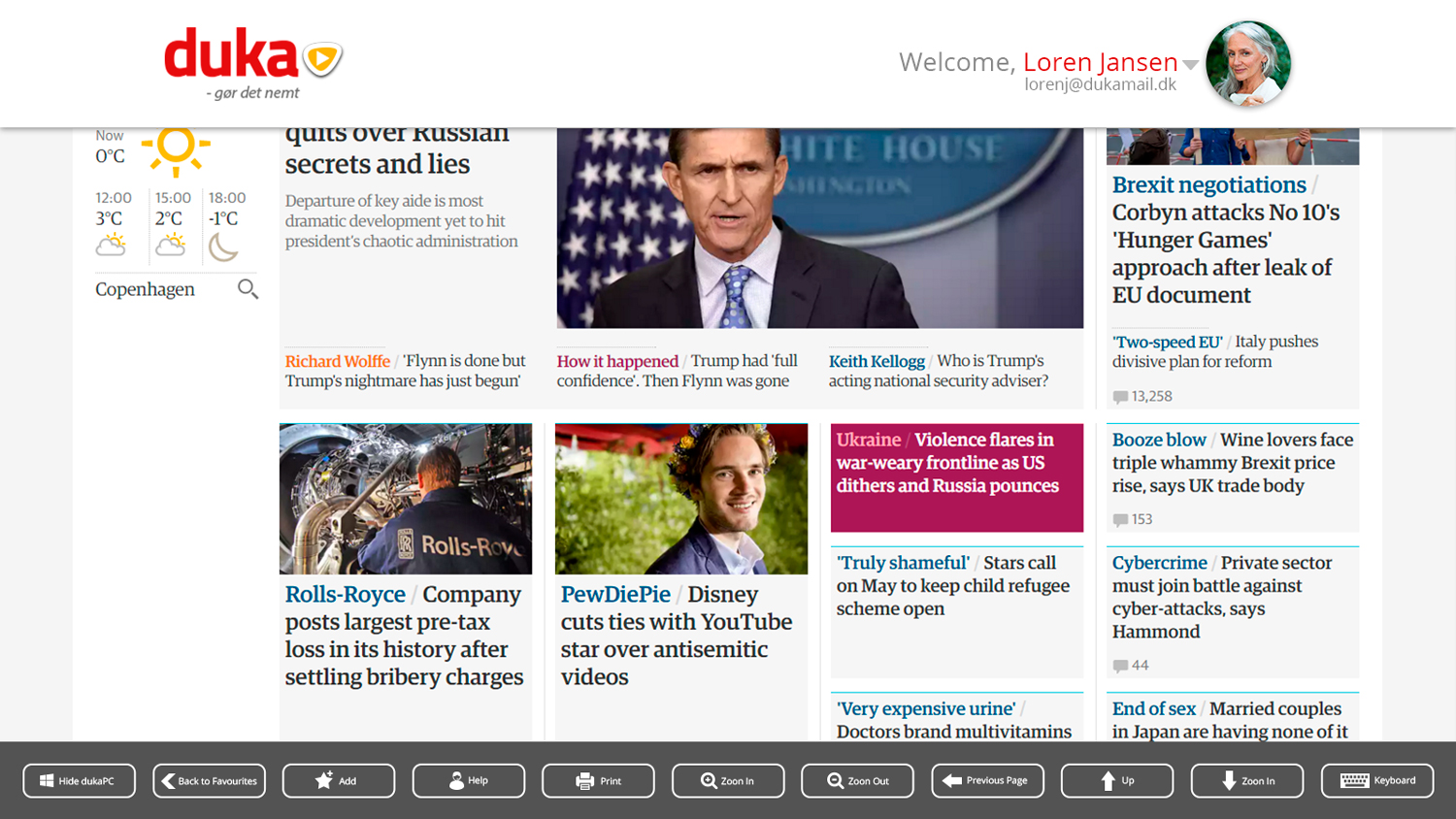Click the weather location search magnifier
1456x819 pixels.
tap(248, 289)
